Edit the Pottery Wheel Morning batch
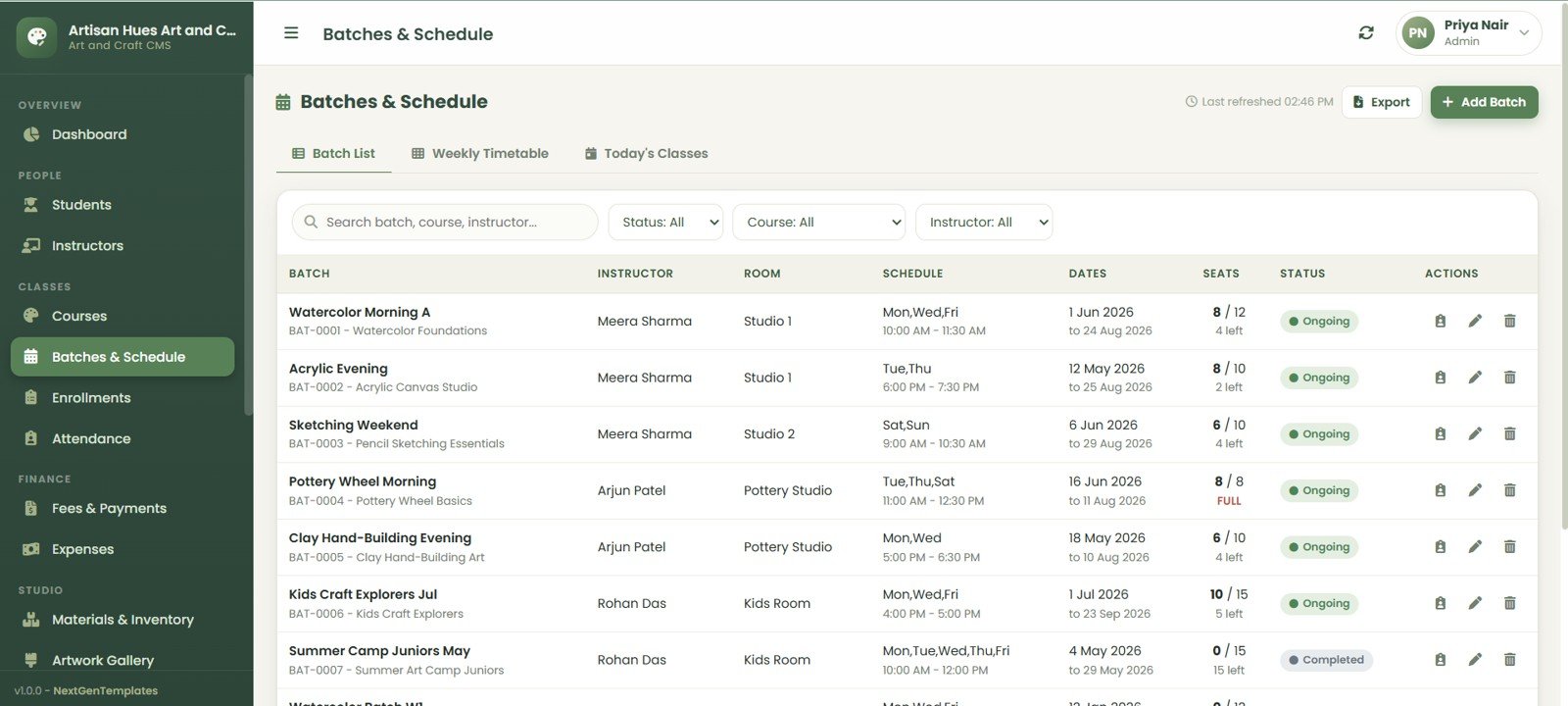 (1475, 490)
